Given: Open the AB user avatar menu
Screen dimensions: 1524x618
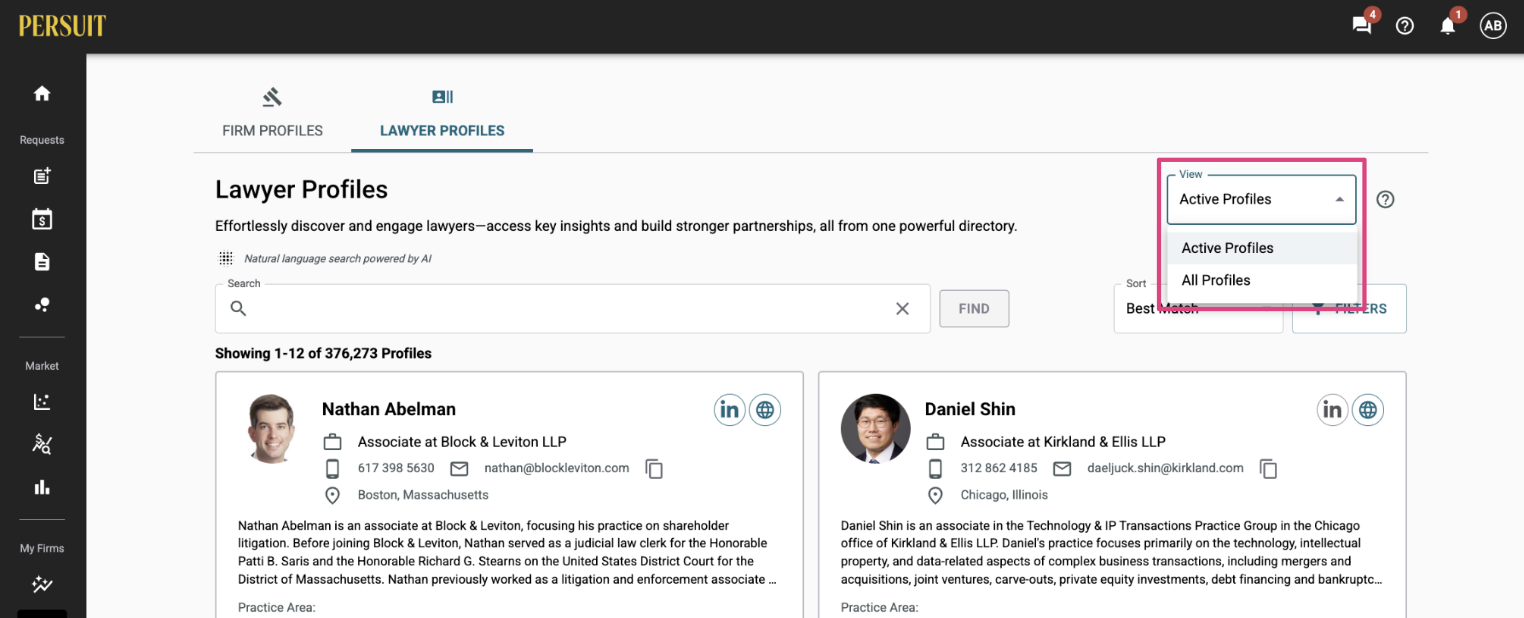Looking at the screenshot, I should [1493, 26].
